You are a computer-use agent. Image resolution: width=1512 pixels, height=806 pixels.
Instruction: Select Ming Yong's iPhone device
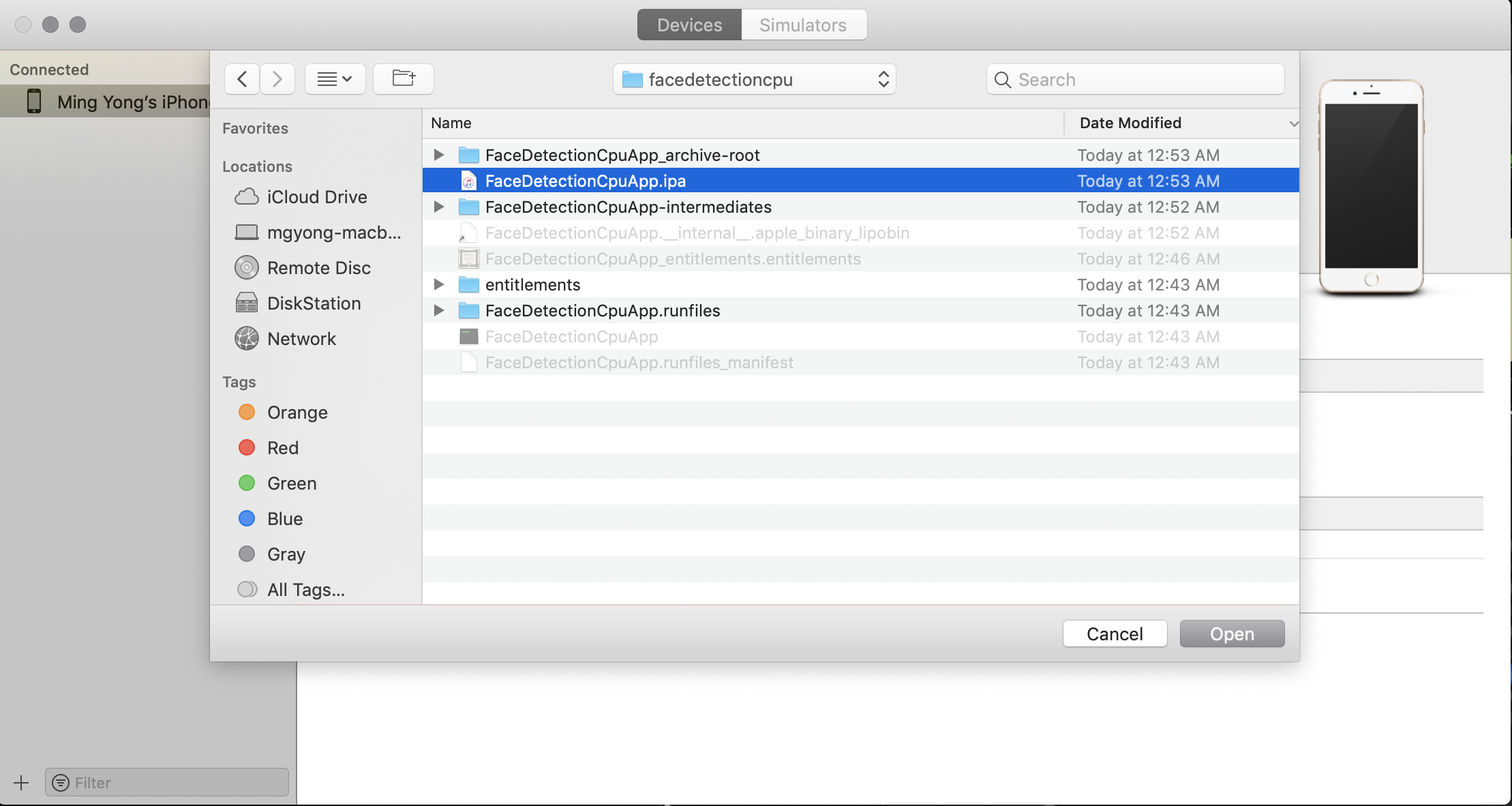(123, 102)
